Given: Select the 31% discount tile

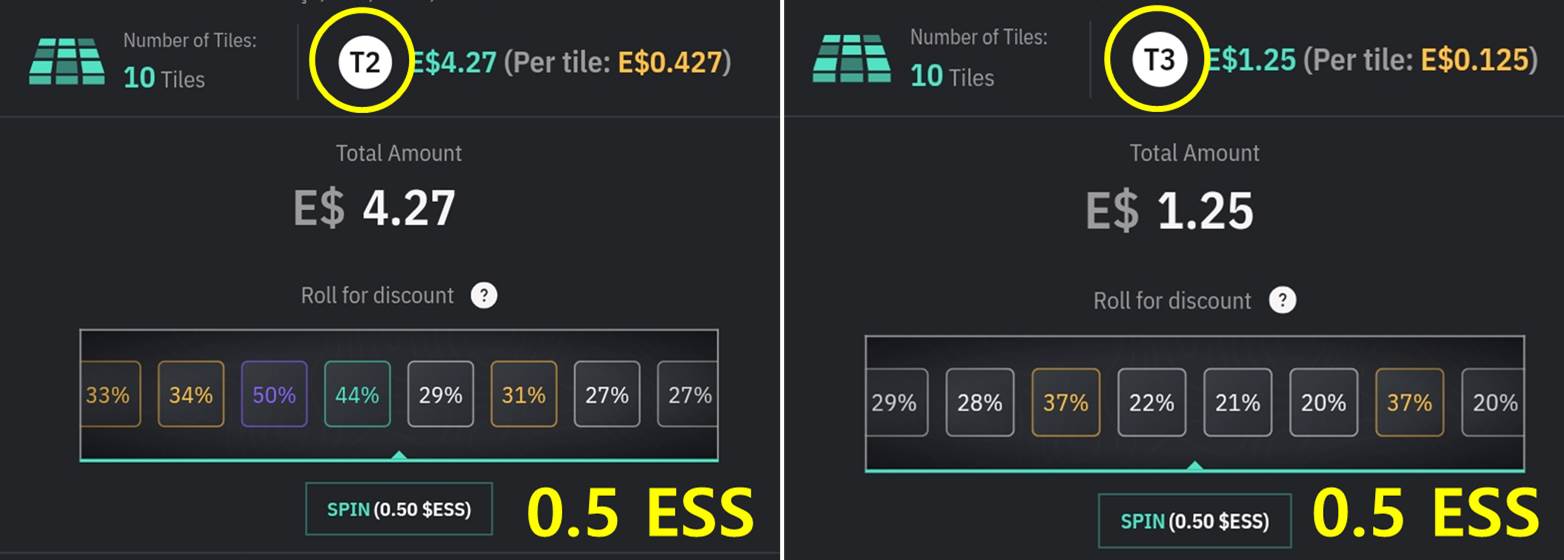Looking at the screenshot, I should click(523, 394).
